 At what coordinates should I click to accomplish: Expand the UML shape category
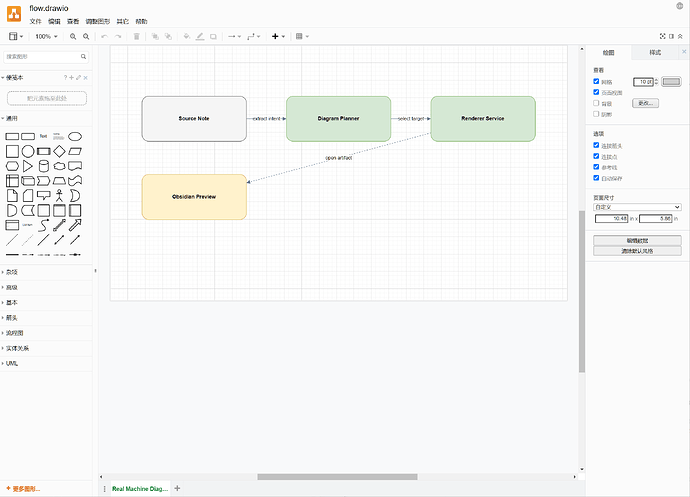pyautogui.click(x=46, y=363)
